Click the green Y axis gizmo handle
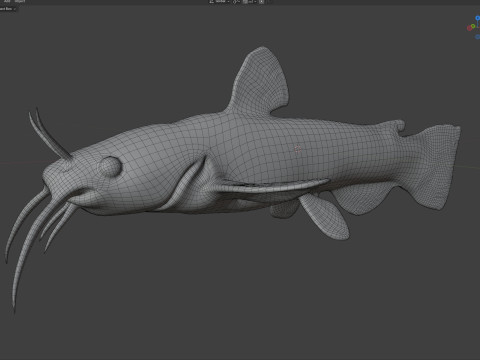Viewport: 480px width, 360px height. pyautogui.click(x=473, y=26)
